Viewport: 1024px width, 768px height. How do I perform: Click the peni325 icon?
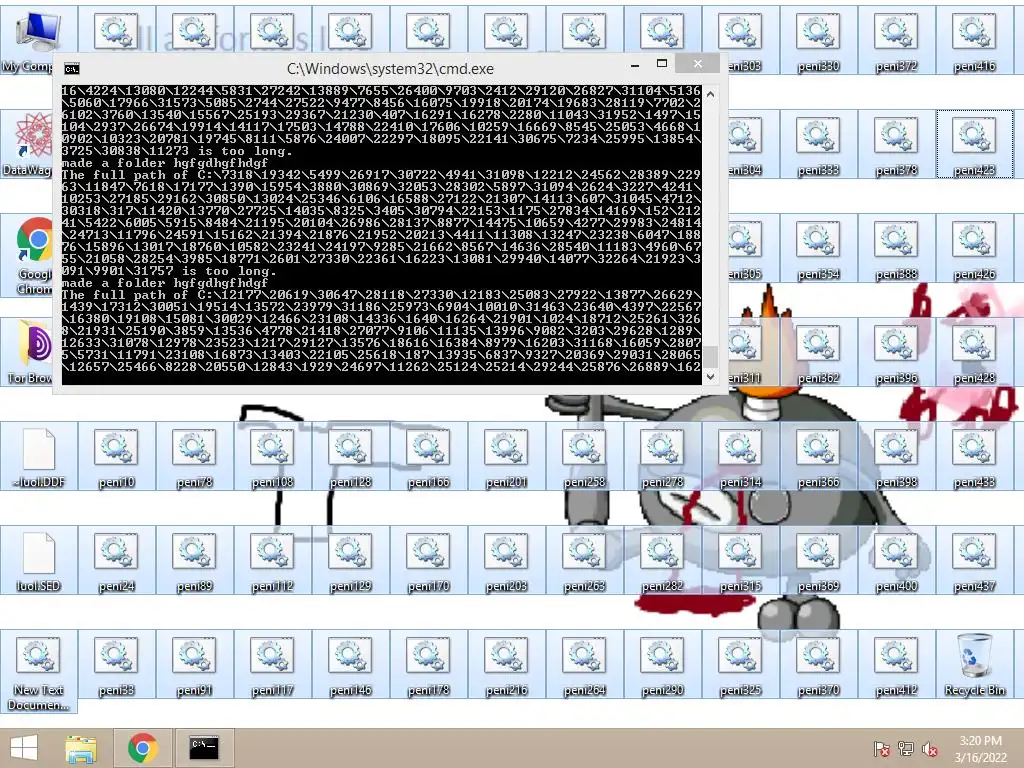(x=741, y=665)
